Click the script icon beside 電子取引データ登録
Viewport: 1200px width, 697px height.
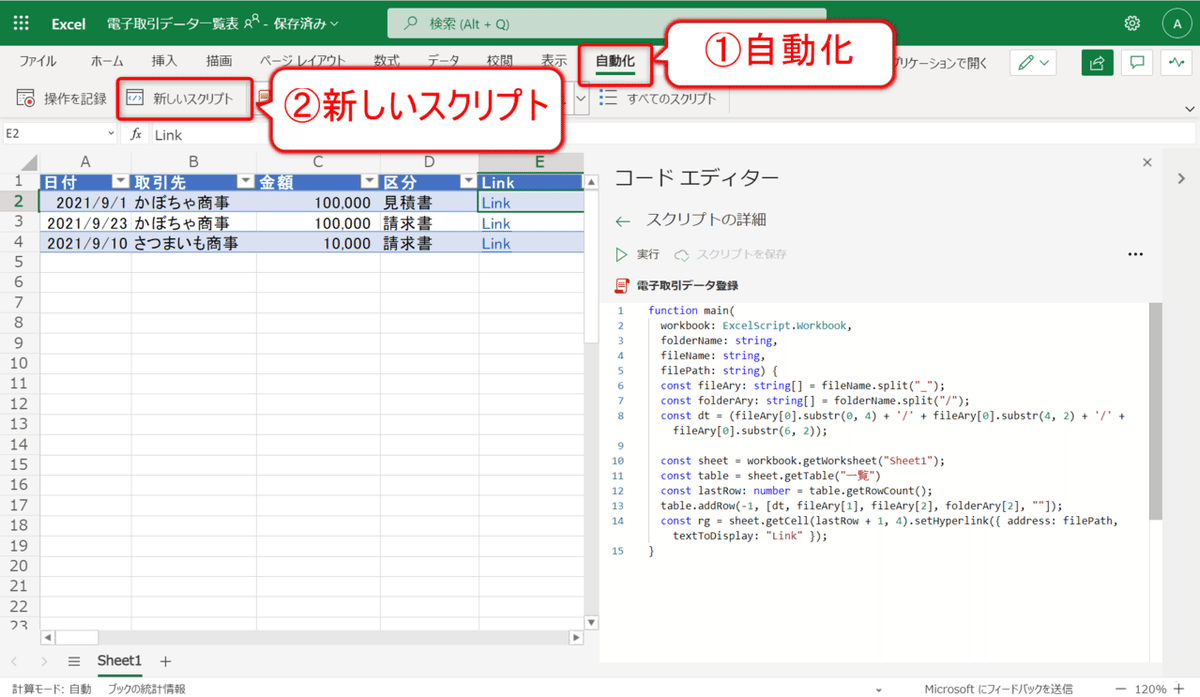[x=621, y=286]
